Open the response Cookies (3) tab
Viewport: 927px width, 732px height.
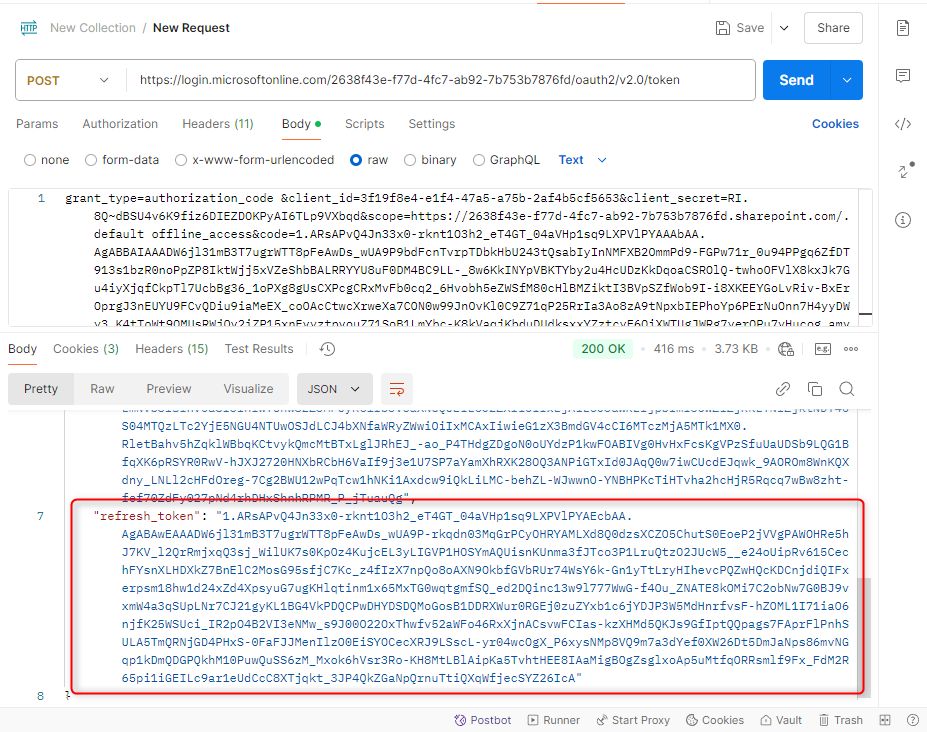coord(86,349)
